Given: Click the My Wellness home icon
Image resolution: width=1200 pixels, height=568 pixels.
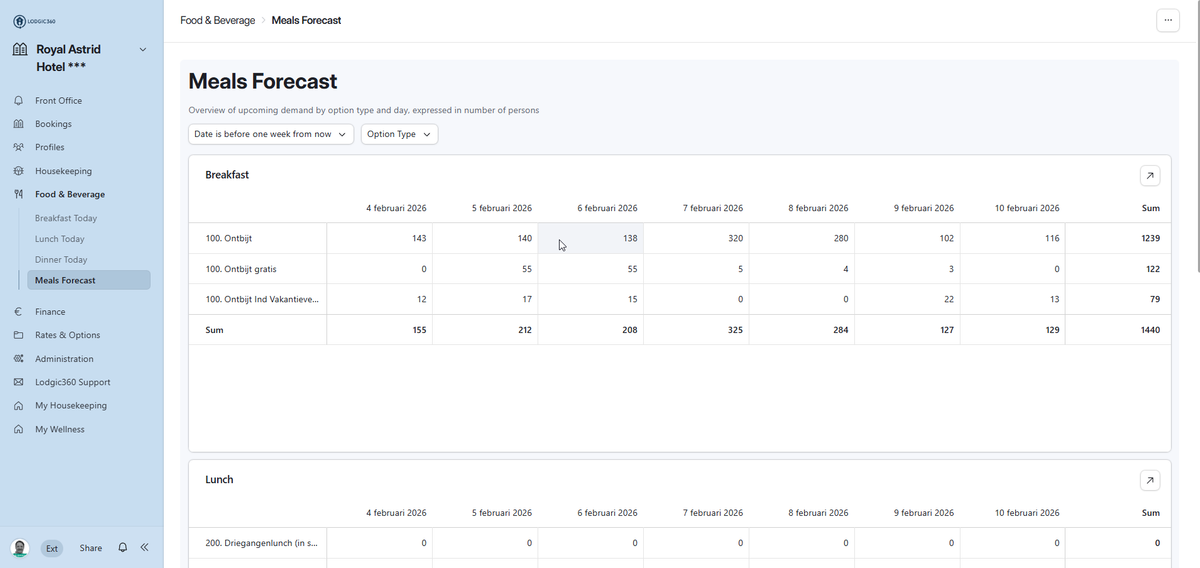Looking at the screenshot, I should point(18,429).
